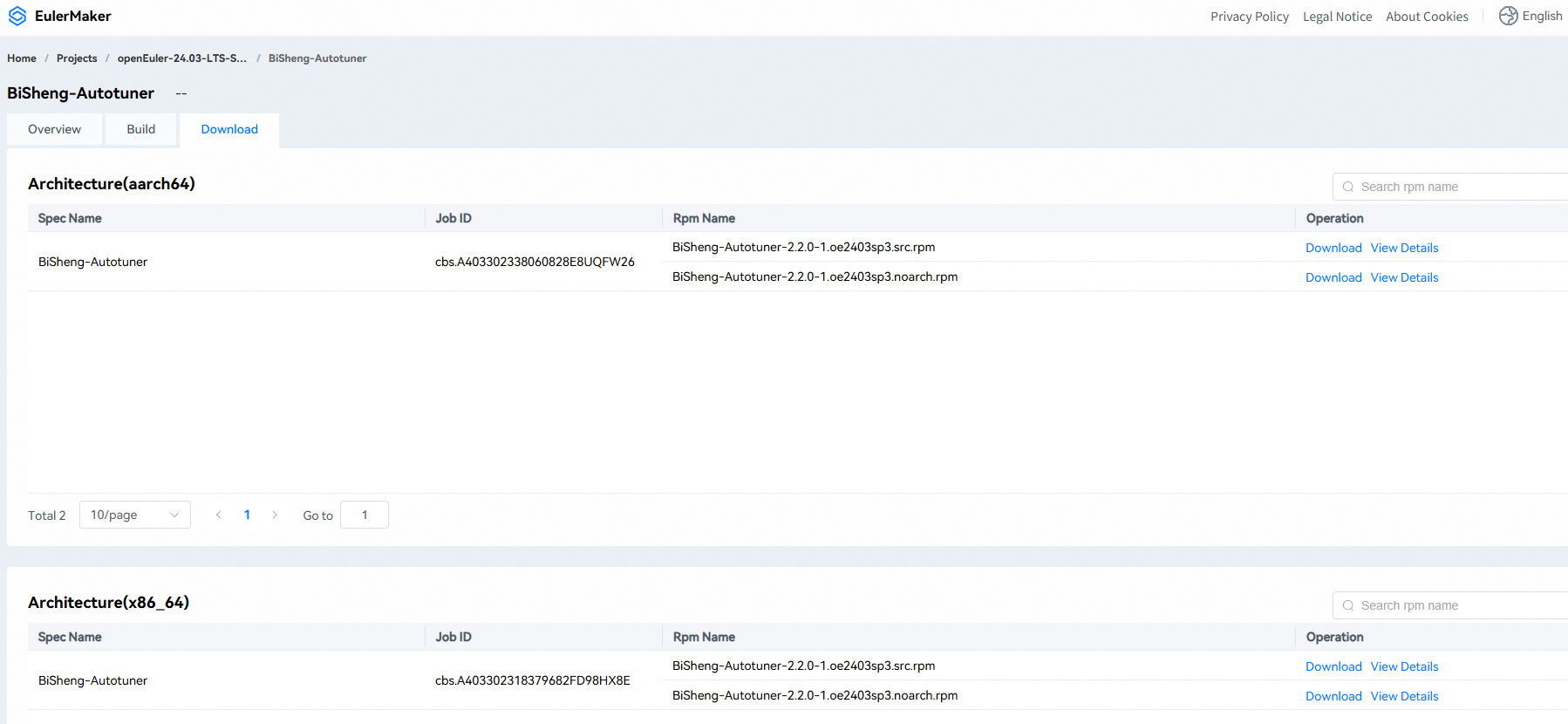Click aarch64 noarch.rpm file name
The height and width of the screenshot is (724, 1568).
click(x=815, y=277)
